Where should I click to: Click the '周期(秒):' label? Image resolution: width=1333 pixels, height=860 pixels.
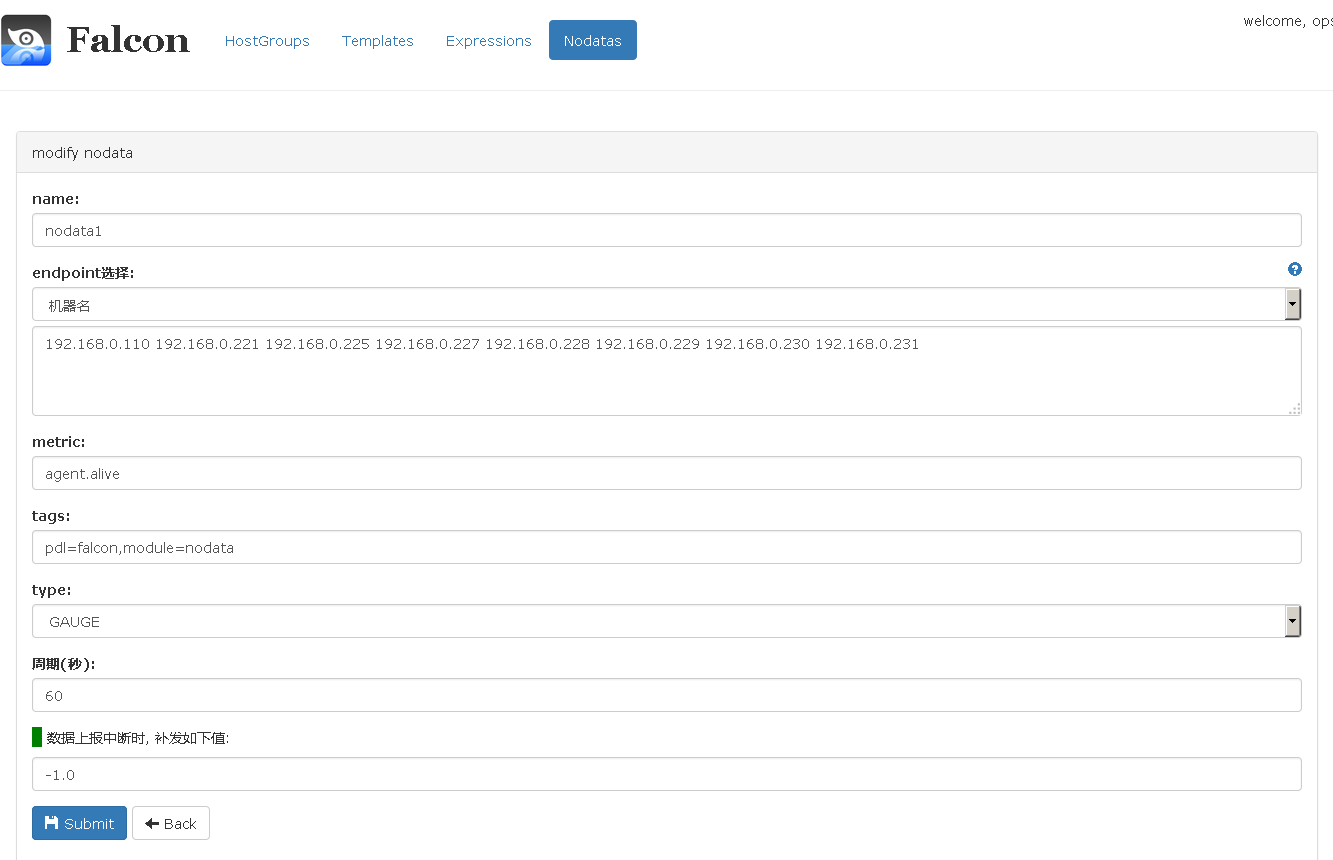tap(64, 664)
